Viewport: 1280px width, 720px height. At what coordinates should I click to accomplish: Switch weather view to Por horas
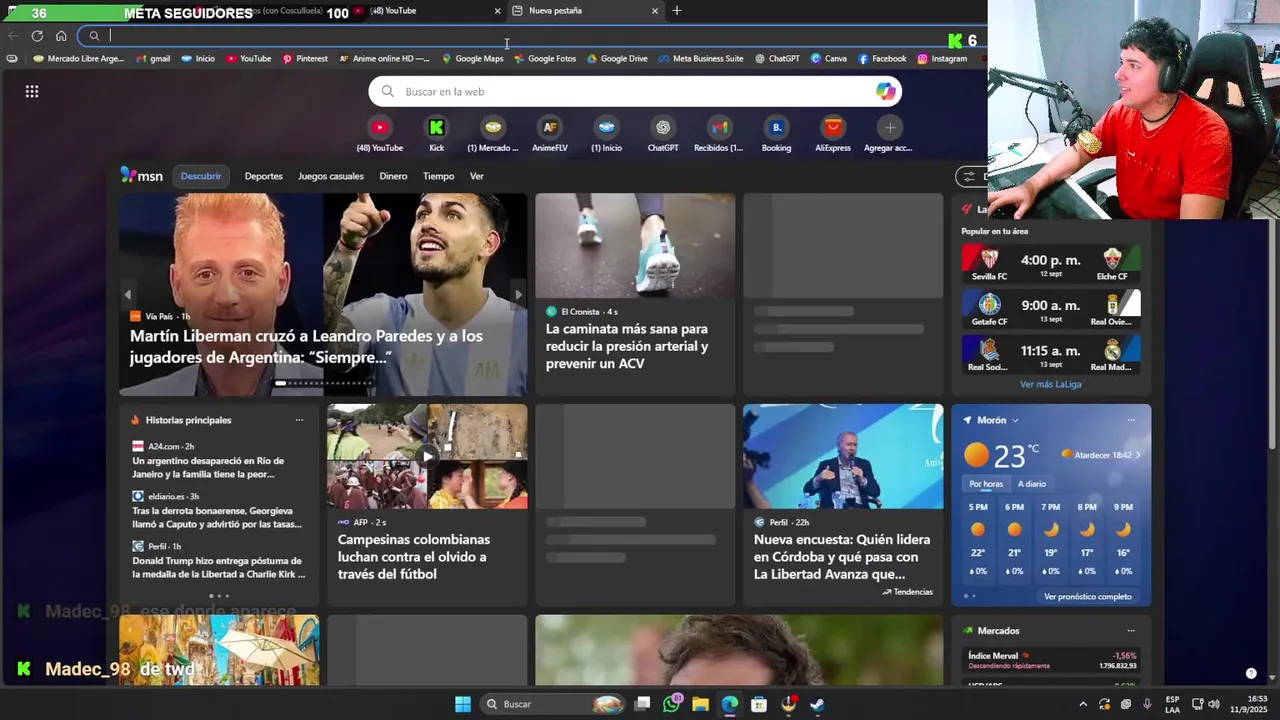[986, 484]
